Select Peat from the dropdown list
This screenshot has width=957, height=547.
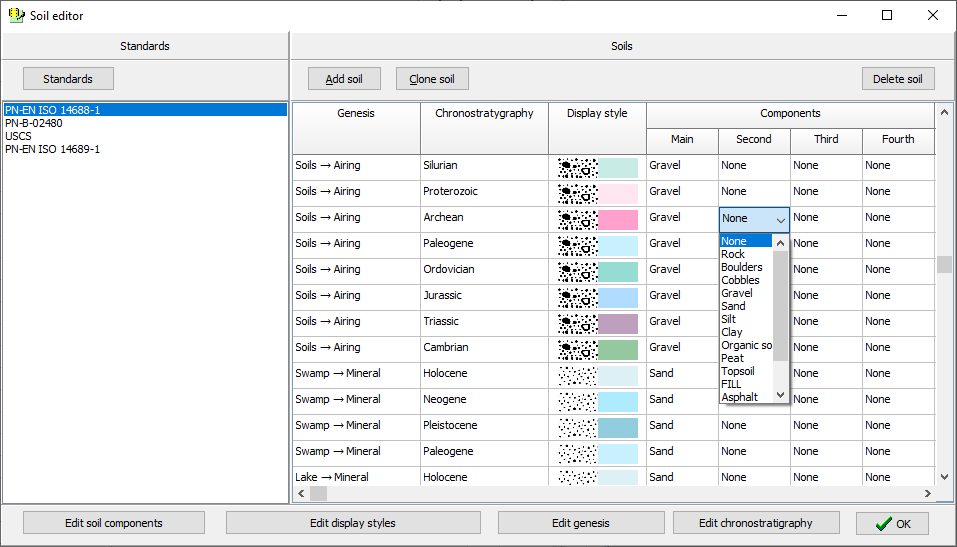(x=733, y=358)
